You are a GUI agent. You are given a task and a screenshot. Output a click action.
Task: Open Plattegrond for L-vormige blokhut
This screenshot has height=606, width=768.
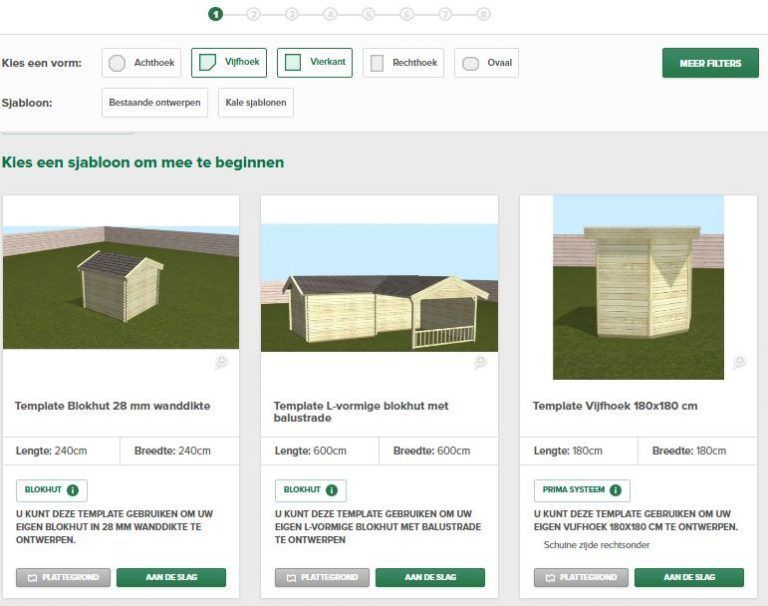click(x=322, y=577)
